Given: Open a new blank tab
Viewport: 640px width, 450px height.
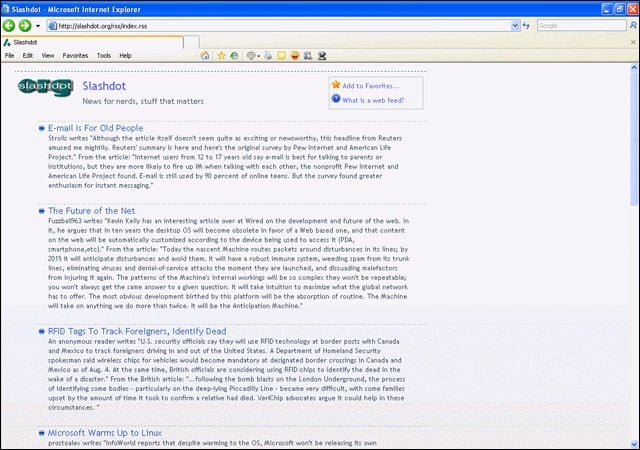Looking at the screenshot, I should 191,42.
